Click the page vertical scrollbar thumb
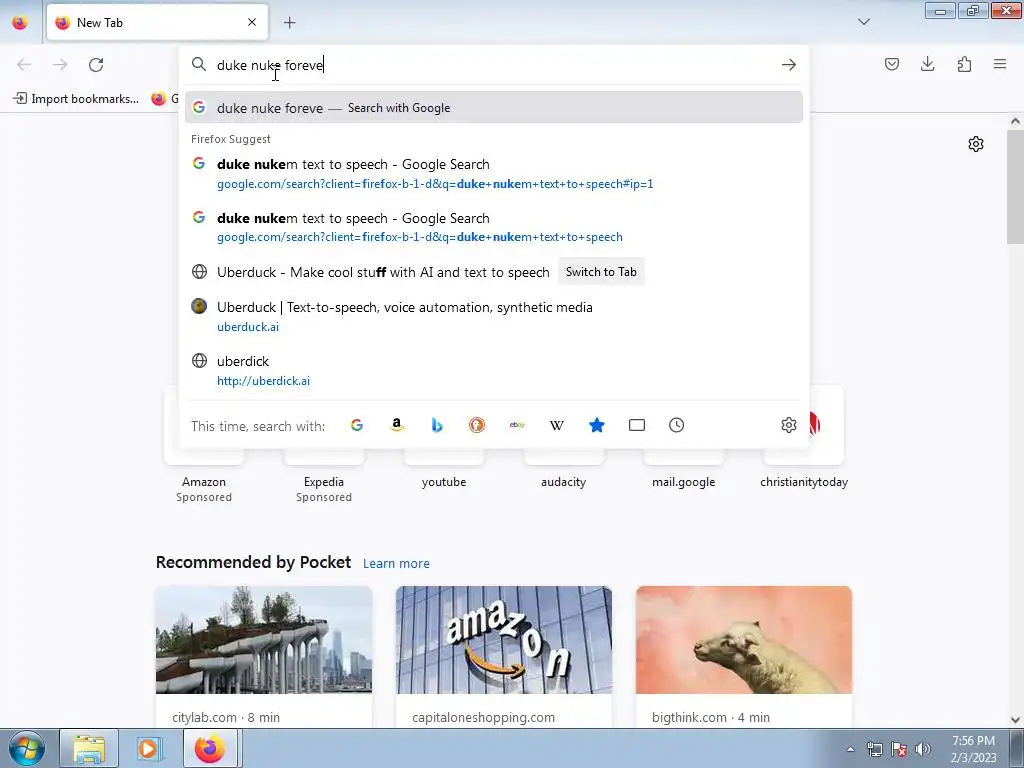The image size is (1024, 768). click(x=1015, y=187)
